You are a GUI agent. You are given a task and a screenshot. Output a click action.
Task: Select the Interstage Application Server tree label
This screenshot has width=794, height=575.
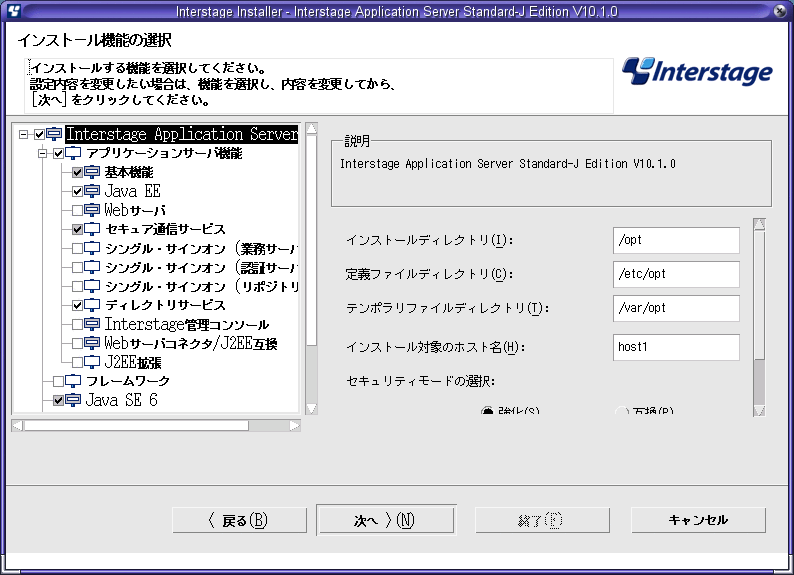[182, 134]
